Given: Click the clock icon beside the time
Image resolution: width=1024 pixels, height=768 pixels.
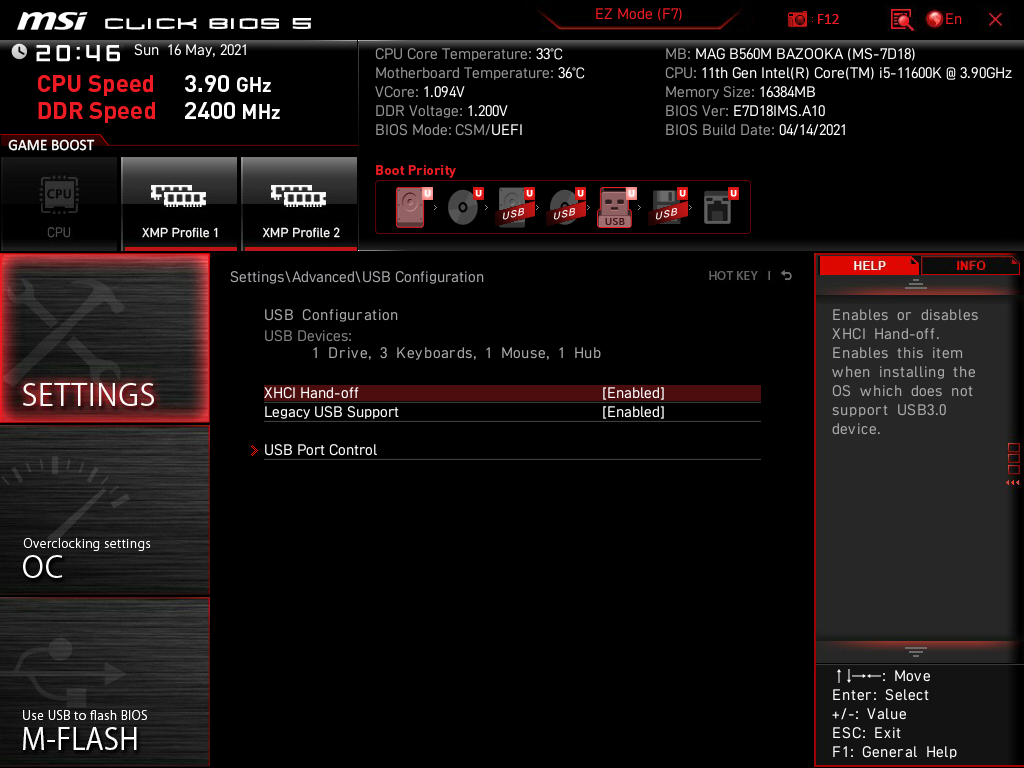Looking at the screenshot, I should pos(19,52).
